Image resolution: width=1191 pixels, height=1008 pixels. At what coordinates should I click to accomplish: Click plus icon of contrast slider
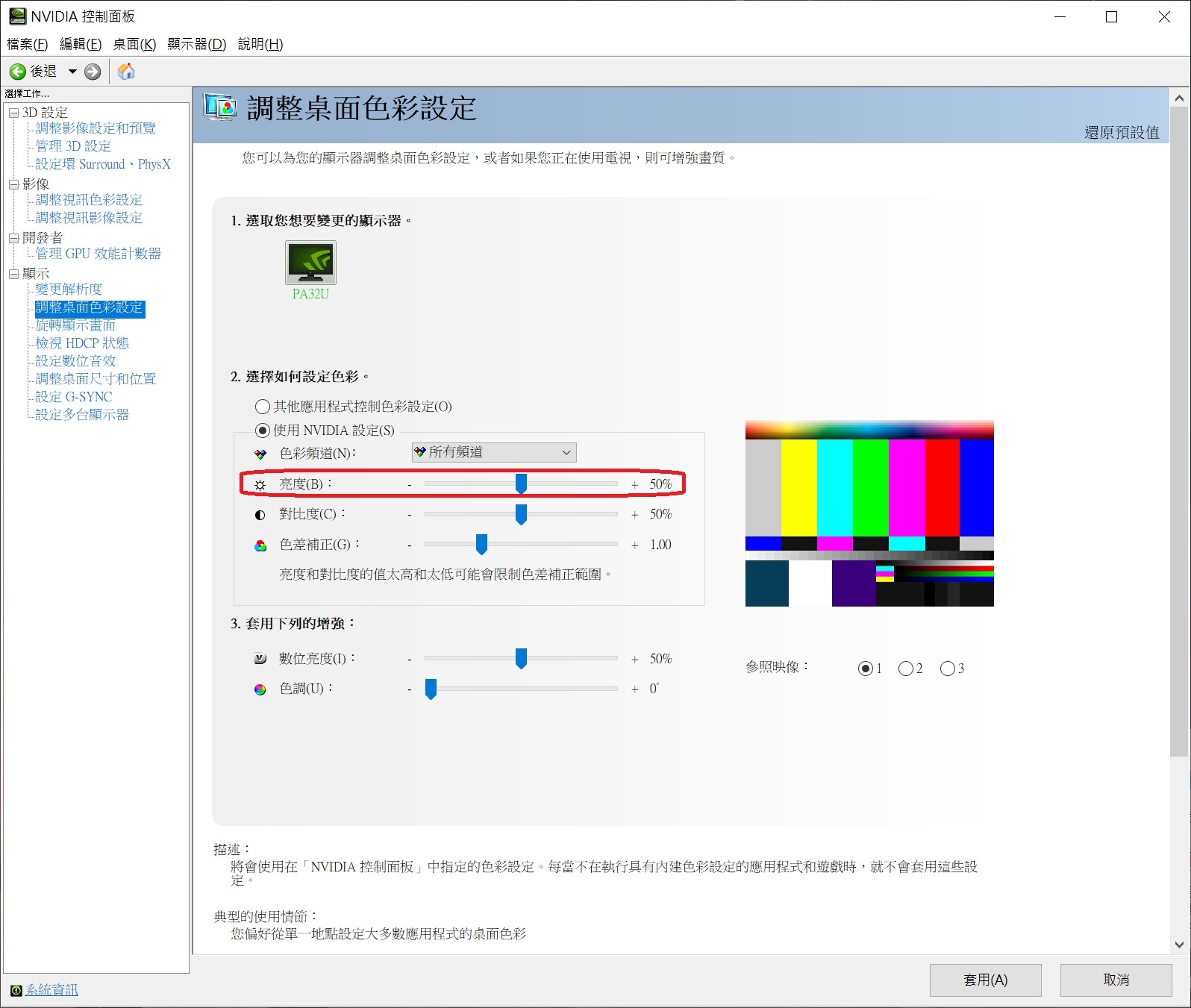click(x=634, y=515)
